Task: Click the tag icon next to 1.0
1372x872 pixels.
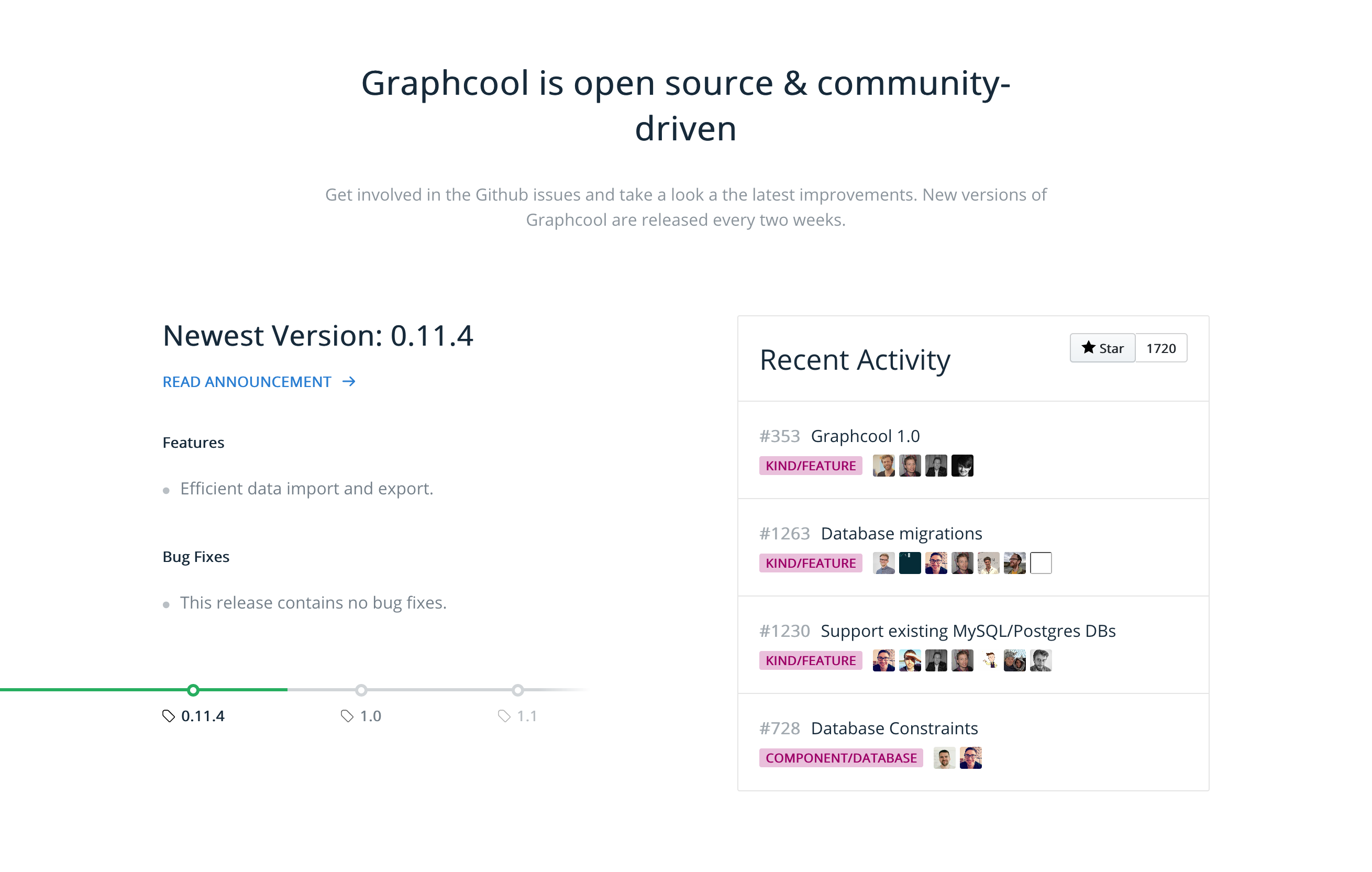Action: pyautogui.click(x=347, y=716)
